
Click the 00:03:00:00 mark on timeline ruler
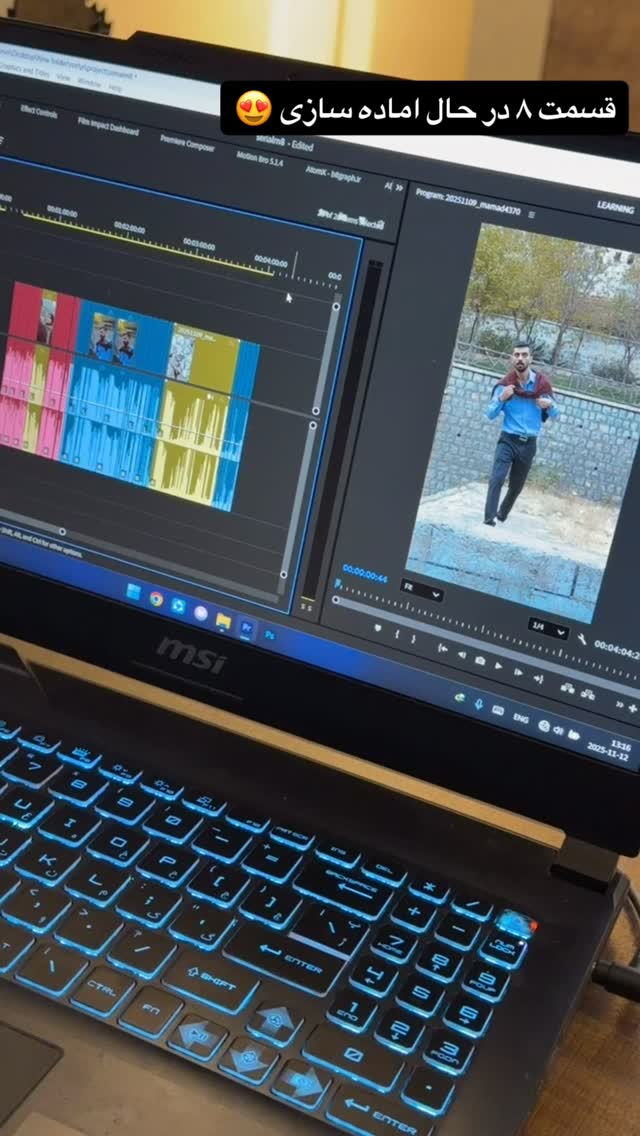pos(199,243)
